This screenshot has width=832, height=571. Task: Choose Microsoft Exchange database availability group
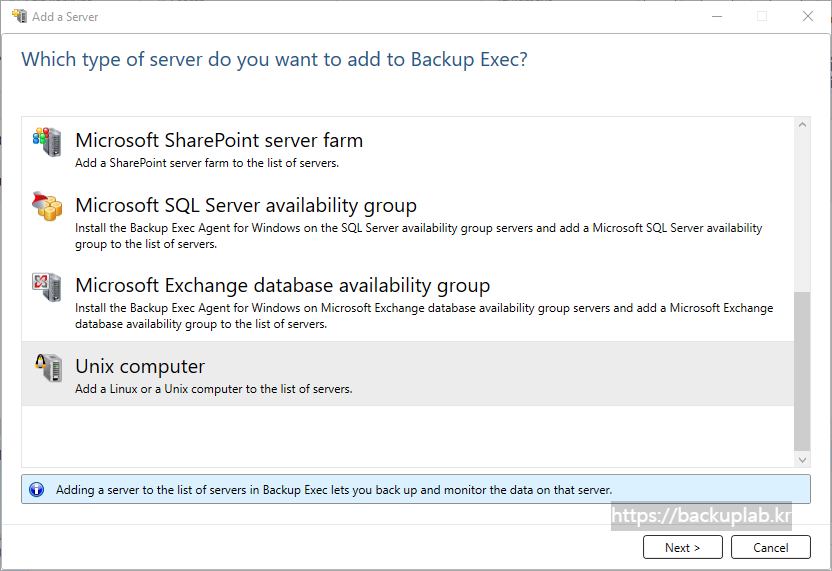(x=282, y=285)
